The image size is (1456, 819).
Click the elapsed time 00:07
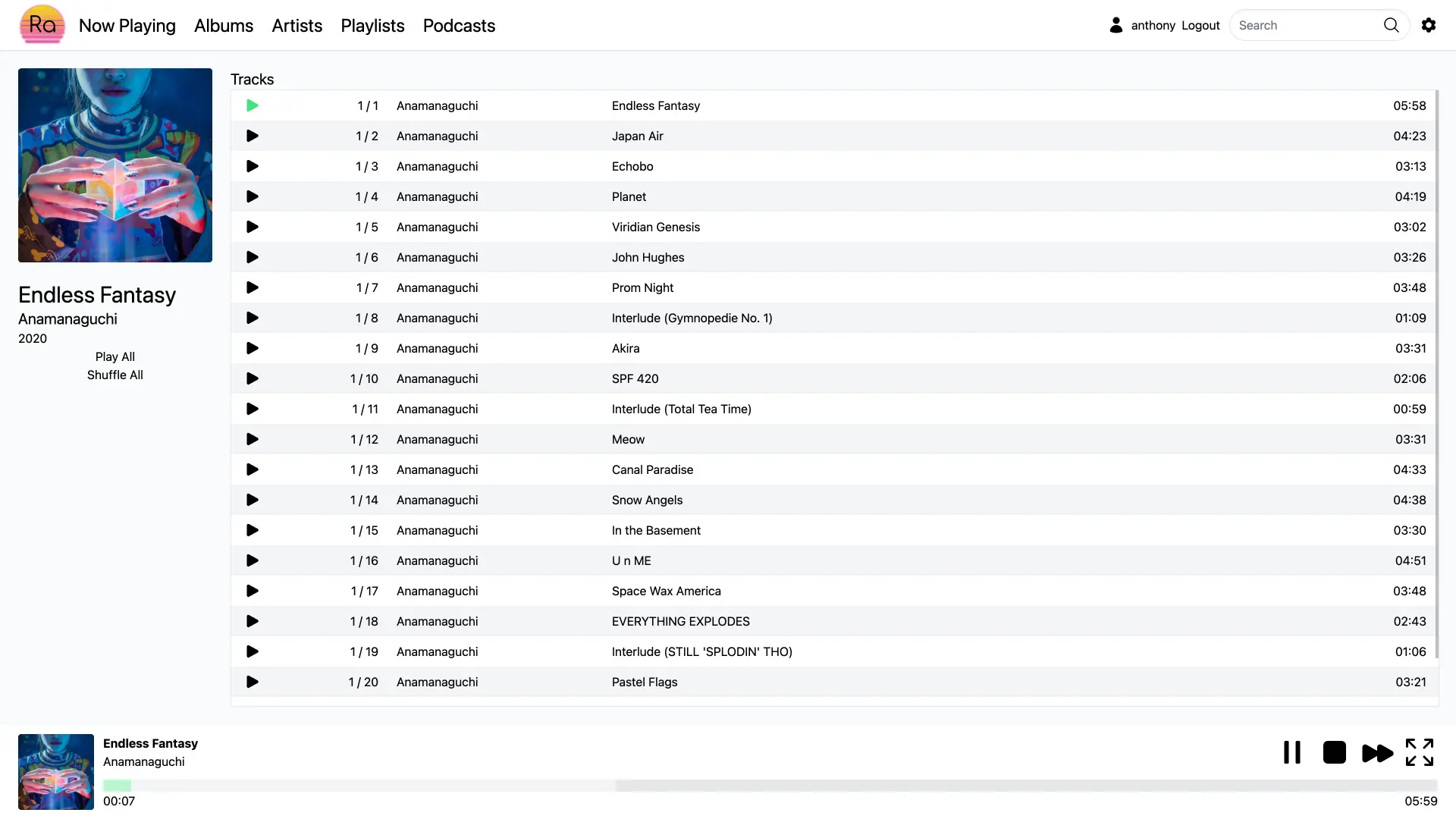click(x=119, y=801)
